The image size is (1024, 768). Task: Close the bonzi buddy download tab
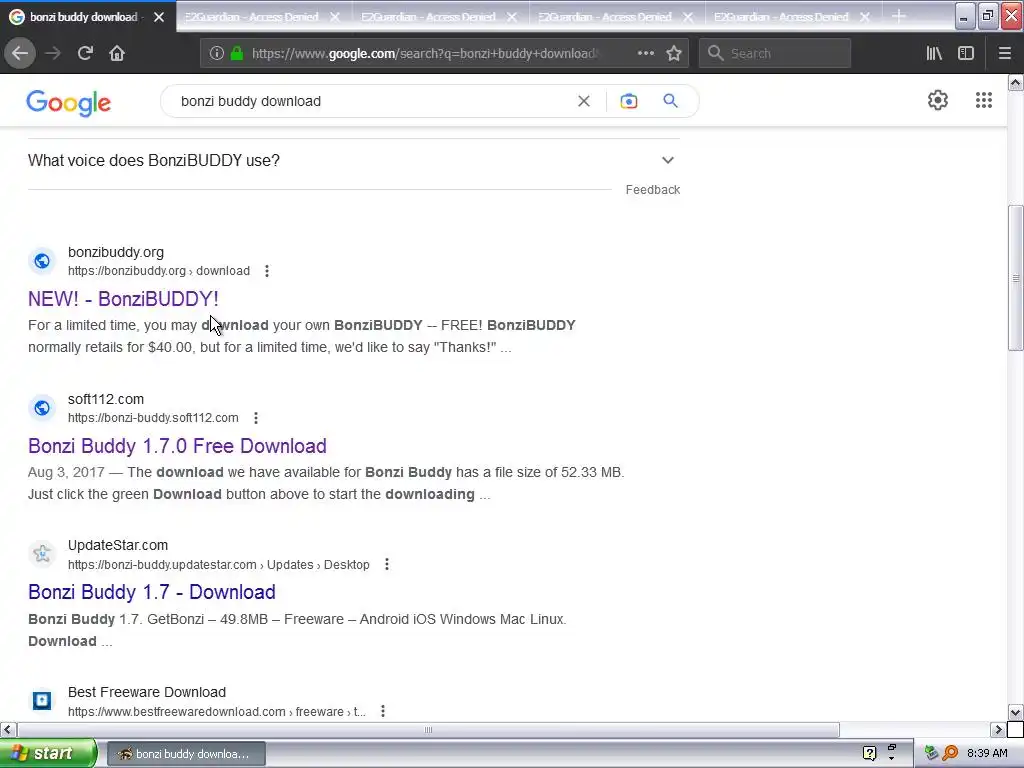[159, 17]
